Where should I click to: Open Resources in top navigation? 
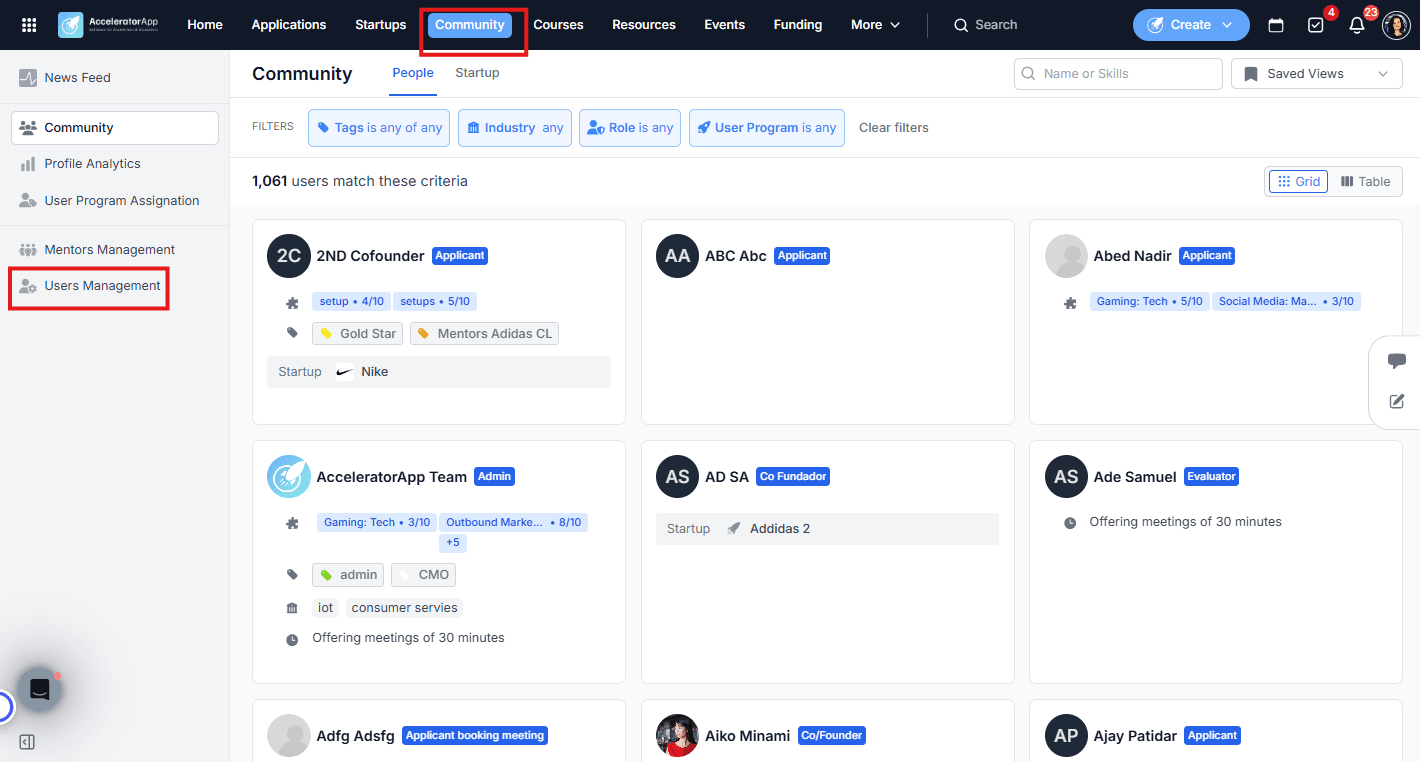tap(644, 25)
